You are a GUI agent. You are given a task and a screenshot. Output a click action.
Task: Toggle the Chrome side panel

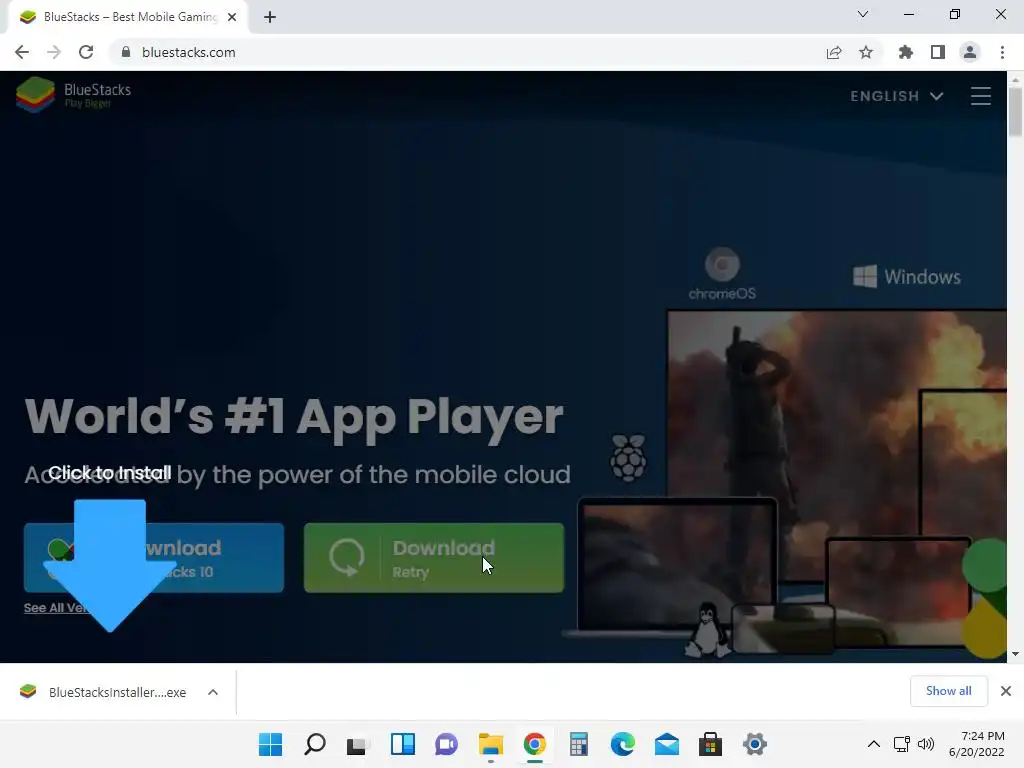[x=938, y=52]
